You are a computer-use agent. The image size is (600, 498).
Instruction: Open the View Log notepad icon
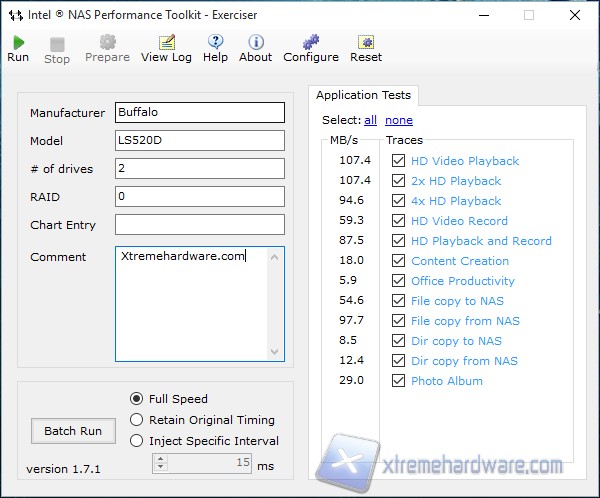tap(166, 42)
